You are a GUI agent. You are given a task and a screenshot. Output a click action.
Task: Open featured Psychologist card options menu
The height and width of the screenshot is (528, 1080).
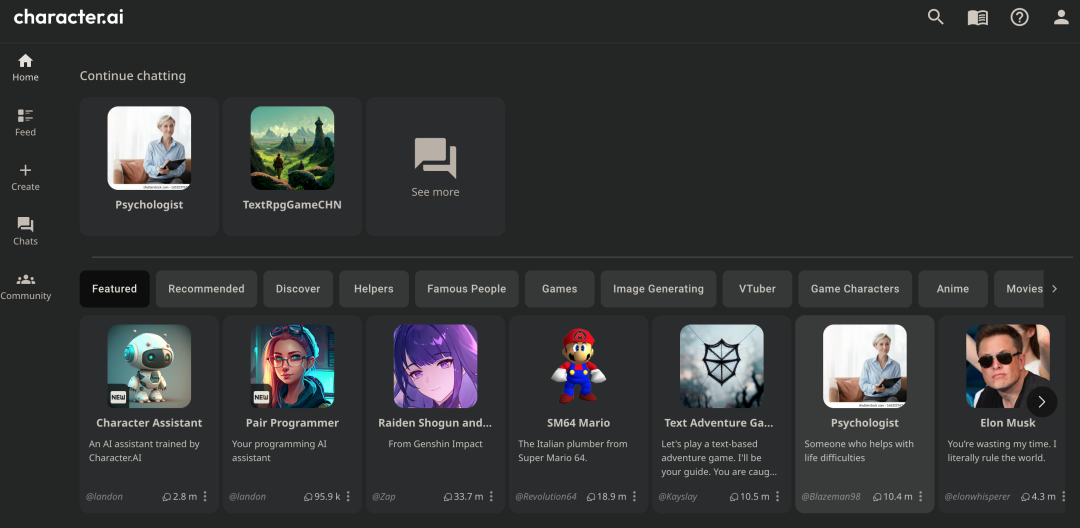tap(921, 496)
